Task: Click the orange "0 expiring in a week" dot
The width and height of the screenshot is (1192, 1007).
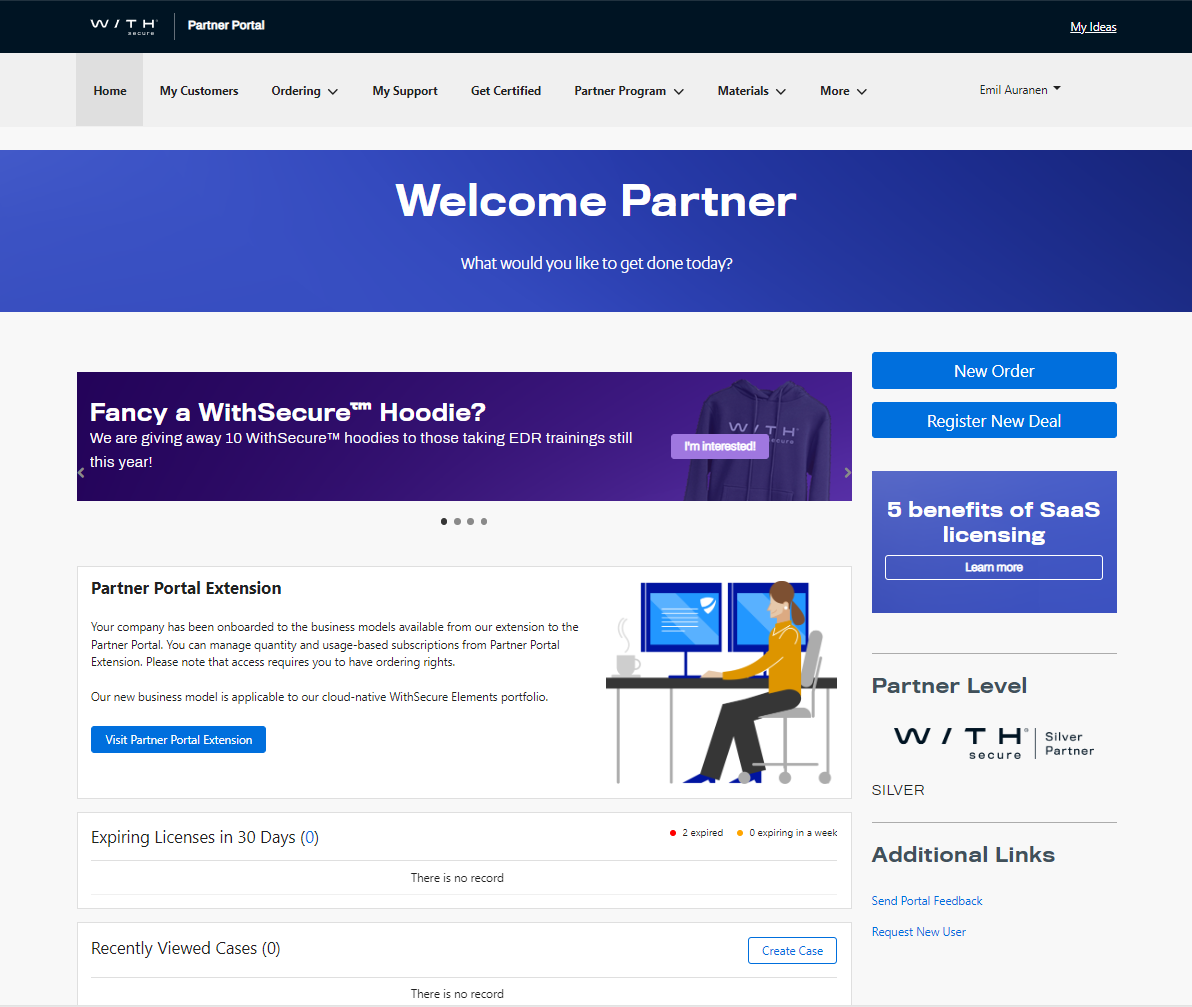Action: pos(739,832)
